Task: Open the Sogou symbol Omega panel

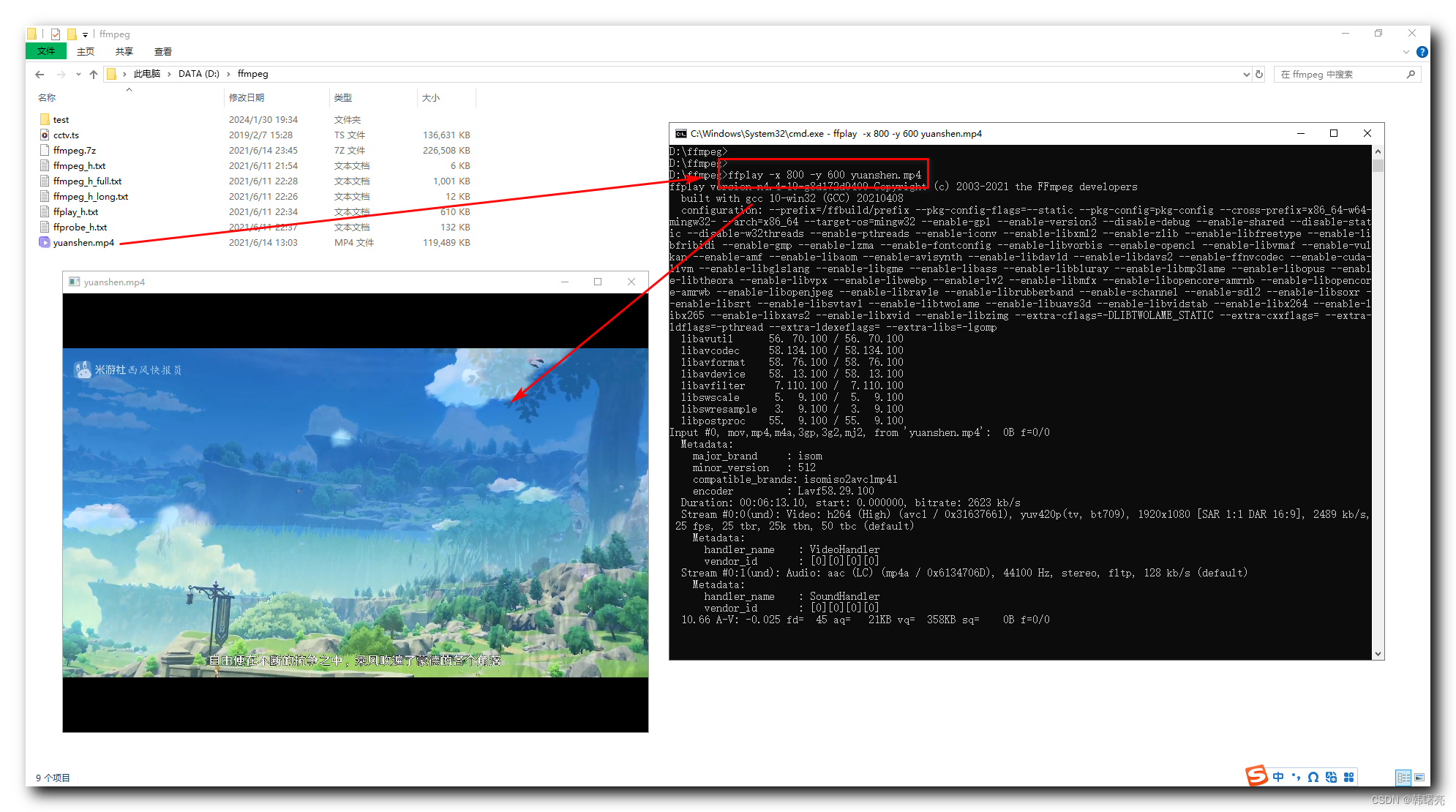Action: (x=1313, y=777)
